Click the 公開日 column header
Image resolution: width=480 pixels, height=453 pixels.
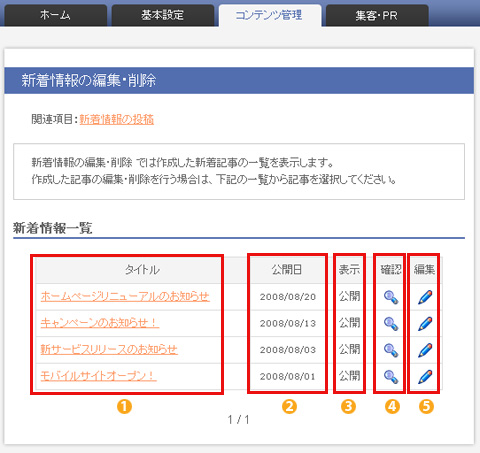coord(287,270)
